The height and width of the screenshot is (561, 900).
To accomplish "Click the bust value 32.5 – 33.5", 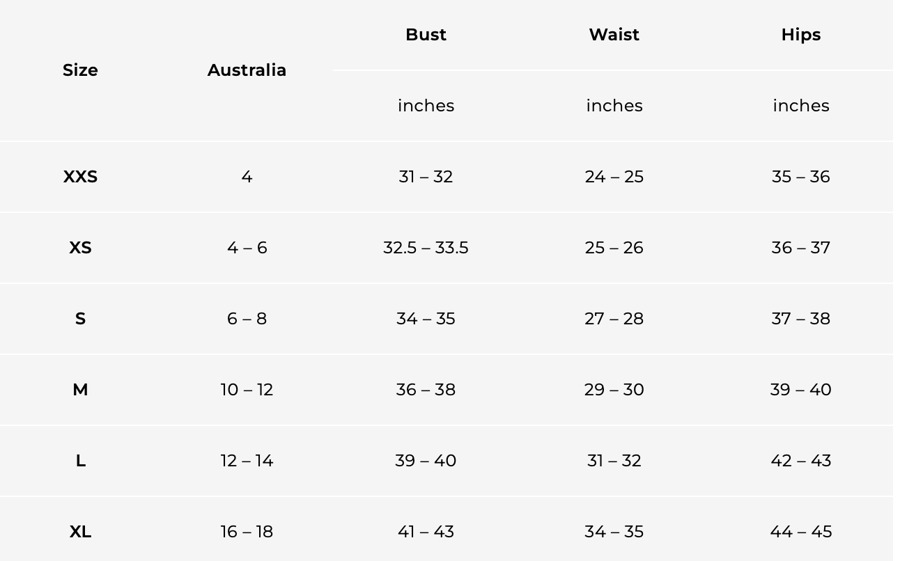I will [426, 248].
